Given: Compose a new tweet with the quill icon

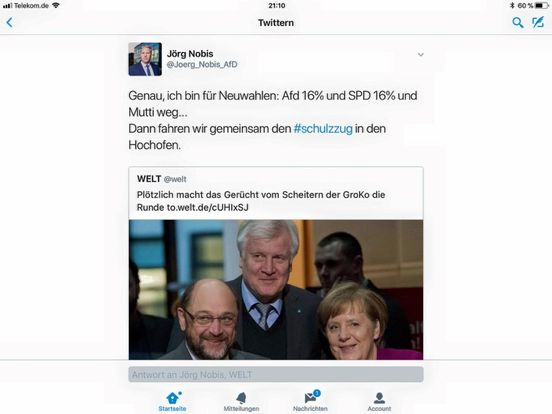Looking at the screenshot, I should [x=538, y=22].
